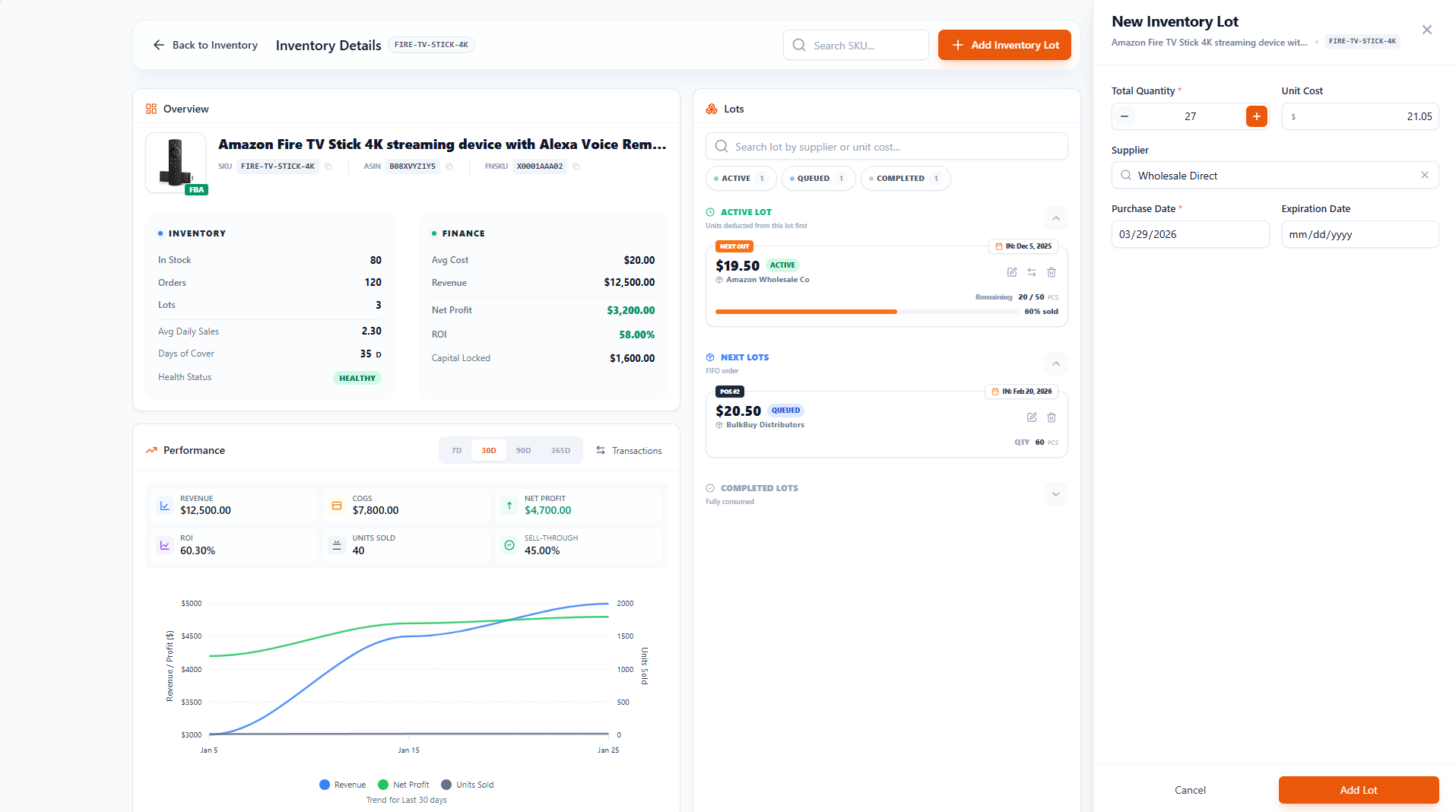Go back to Inventory

pos(205,46)
